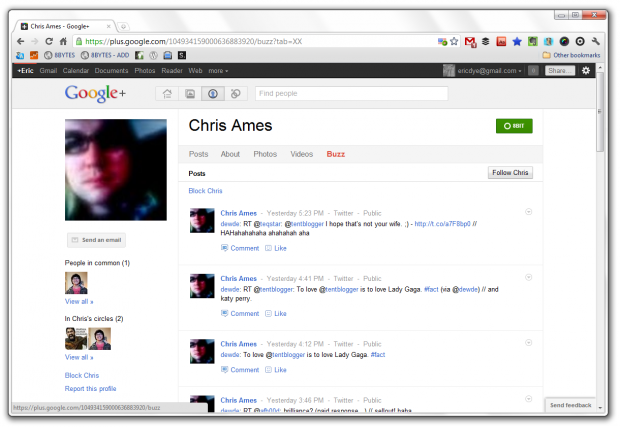
Task: Click the stacked layers extension icon
Action: [486, 41]
